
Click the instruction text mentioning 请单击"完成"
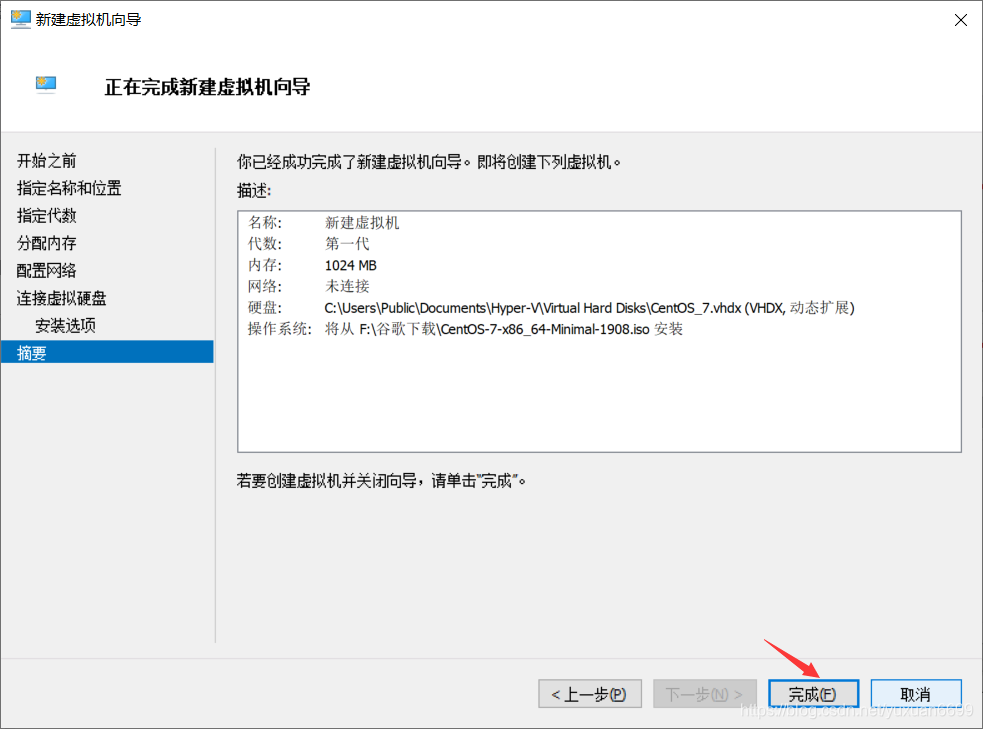pos(381,481)
